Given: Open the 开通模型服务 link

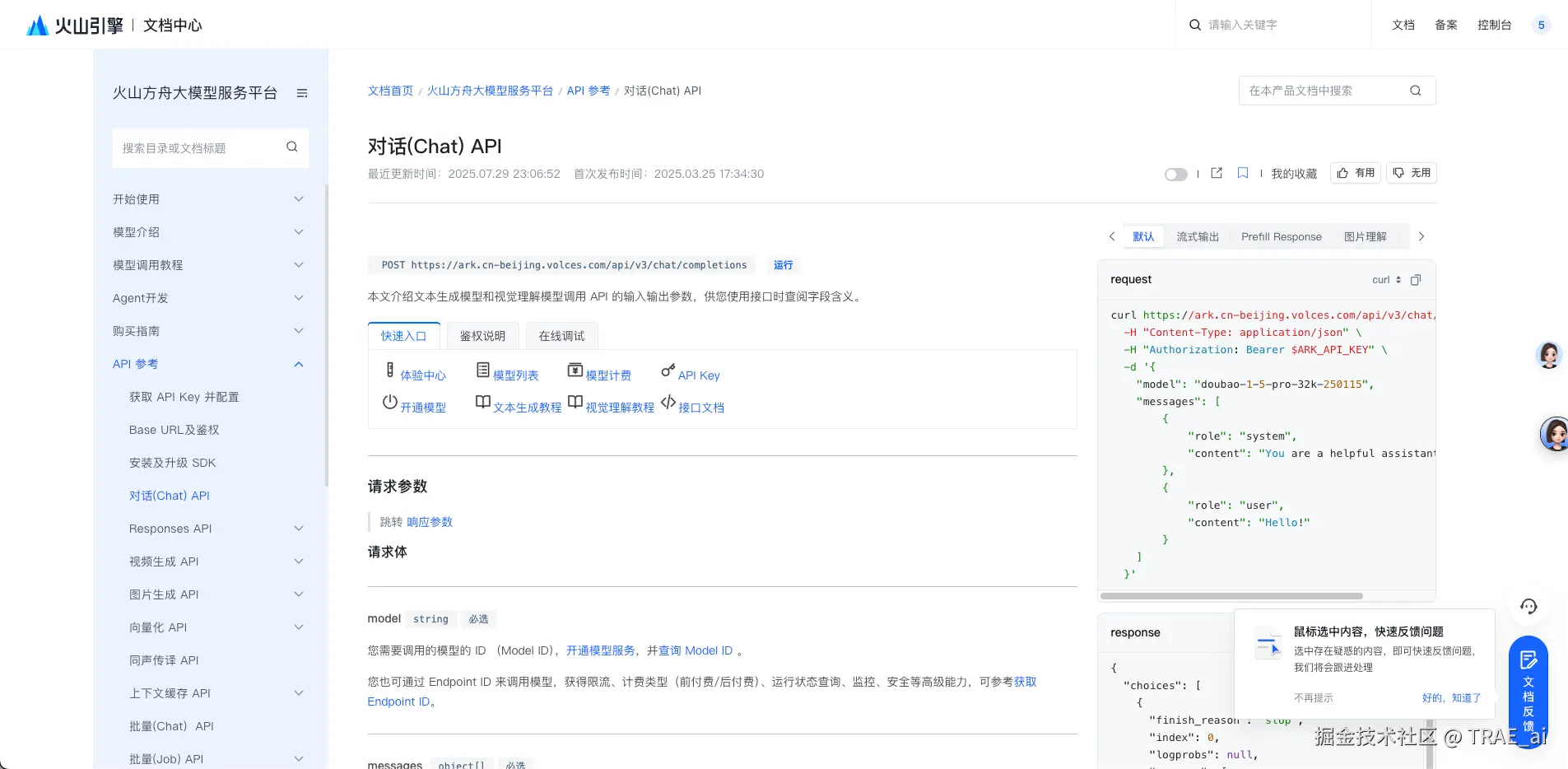Looking at the screenshot, I should (x=601, y=650).
